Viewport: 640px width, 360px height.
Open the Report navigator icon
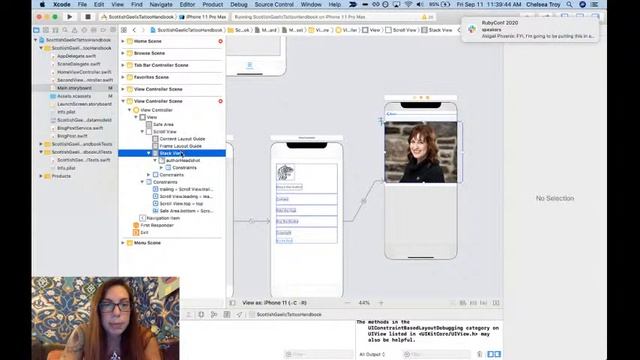(x=113, y=30)
